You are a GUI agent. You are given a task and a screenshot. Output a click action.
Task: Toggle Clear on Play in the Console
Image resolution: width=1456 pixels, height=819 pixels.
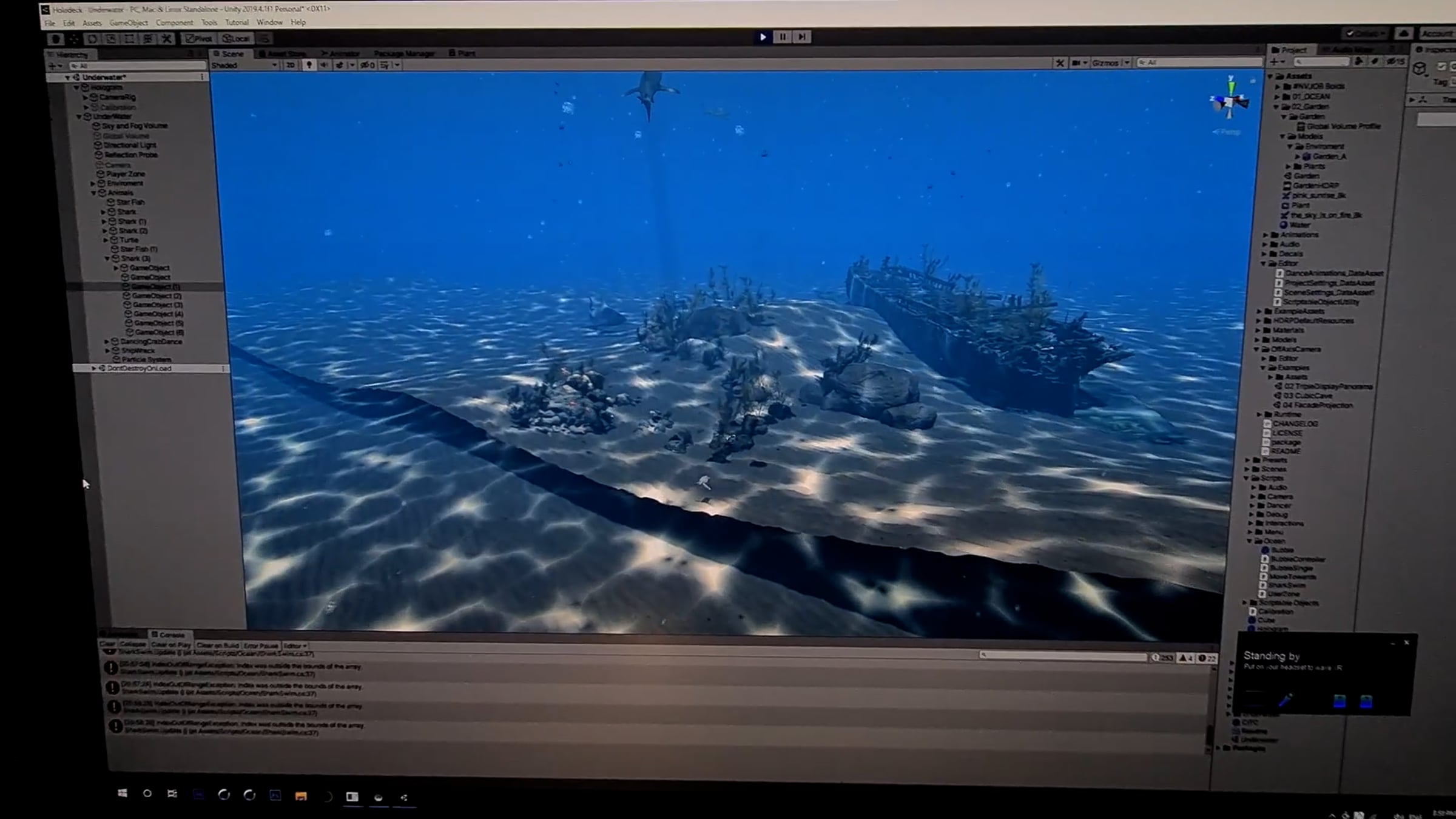point(171,645)
